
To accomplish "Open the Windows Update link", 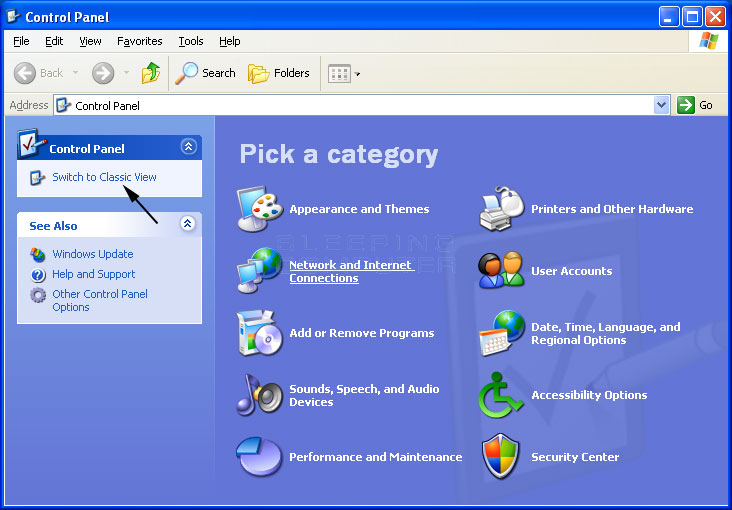I will point(92,254).
